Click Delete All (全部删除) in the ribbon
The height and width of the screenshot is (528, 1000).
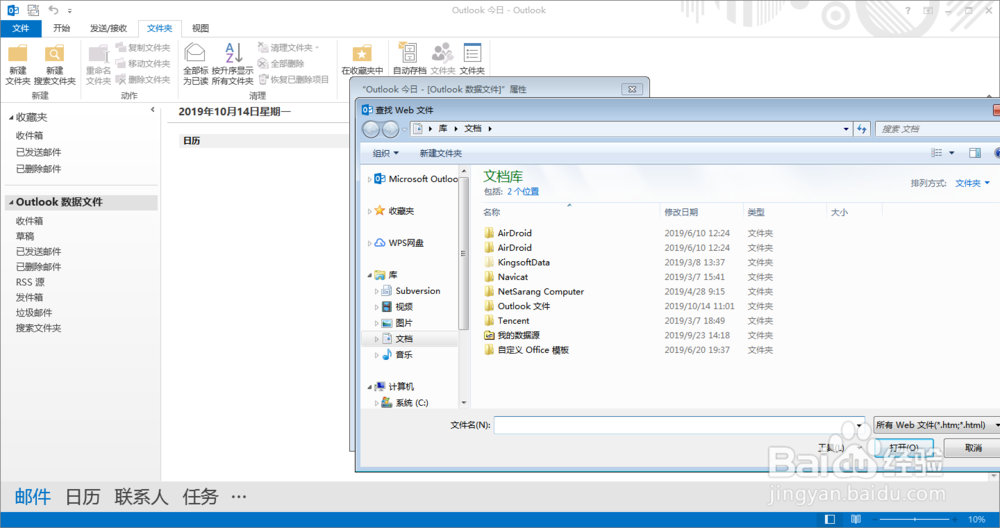(x=281, y=64)
